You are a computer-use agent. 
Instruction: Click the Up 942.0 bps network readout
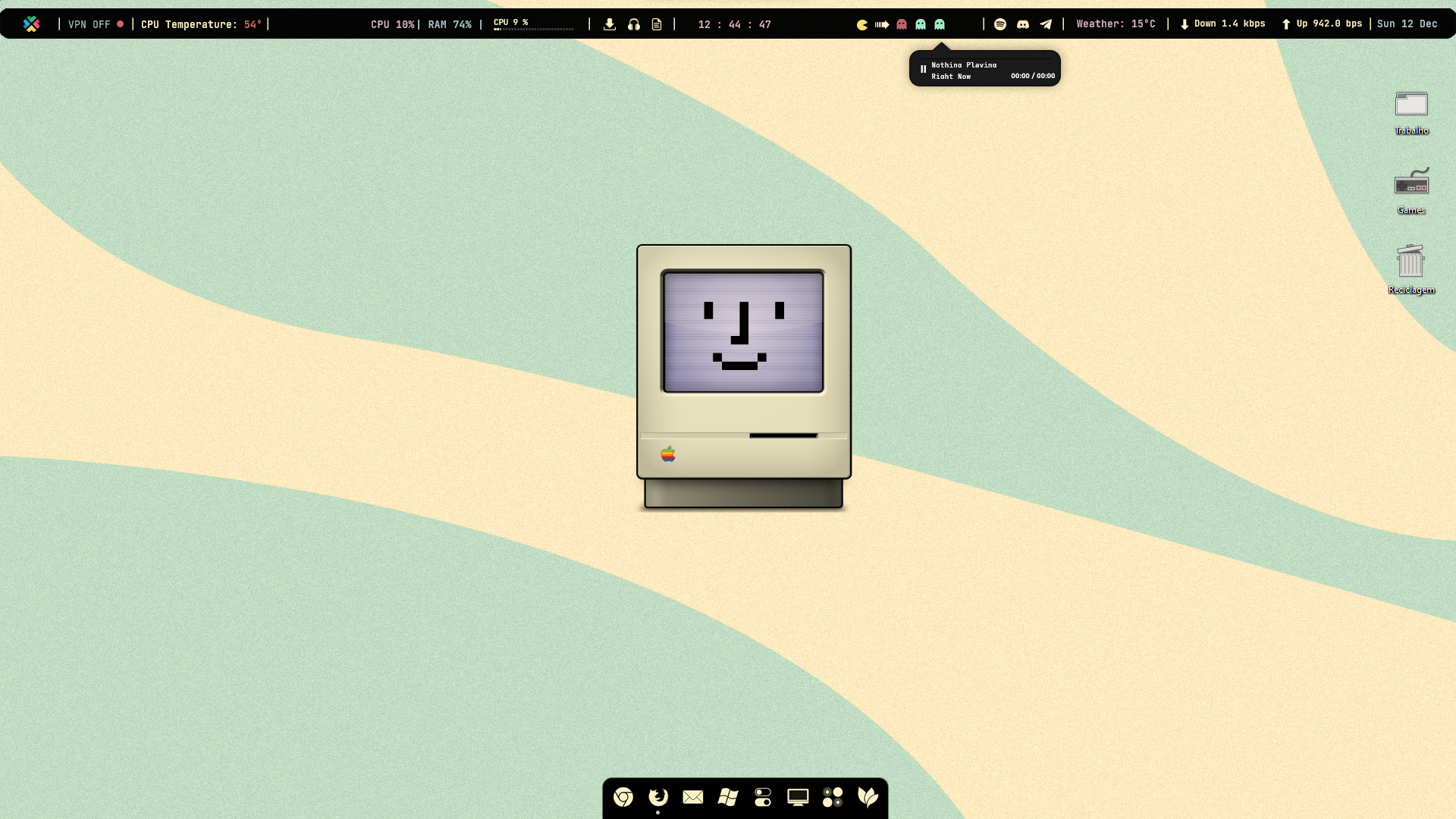pos(1322,24)
